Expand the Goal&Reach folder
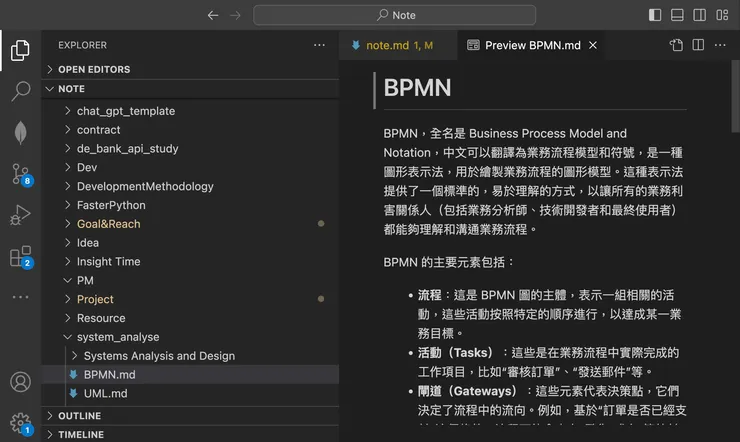Image resolution: width=740 pixels, height=442 pixels. pyautogui.click(x=190, y=224)
